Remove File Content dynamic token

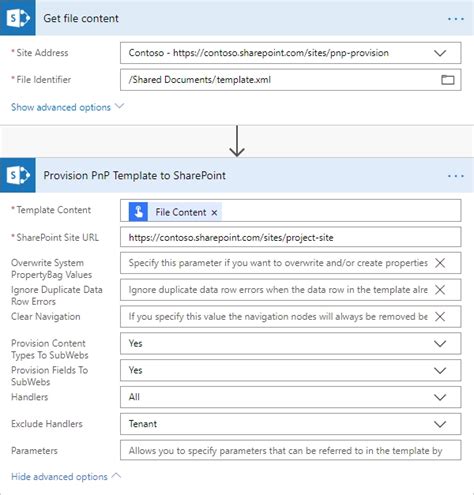pos(214,212)
